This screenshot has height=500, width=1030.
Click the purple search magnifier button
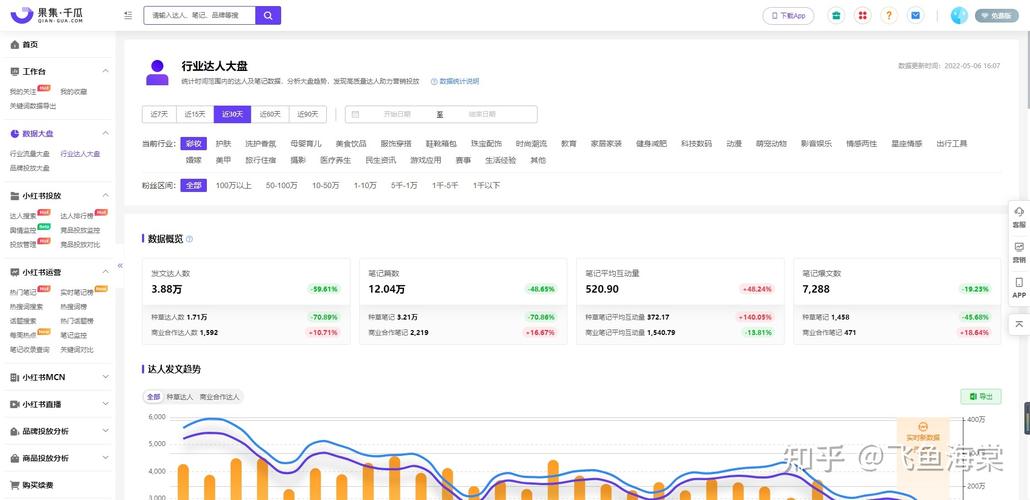pos(268,15)
